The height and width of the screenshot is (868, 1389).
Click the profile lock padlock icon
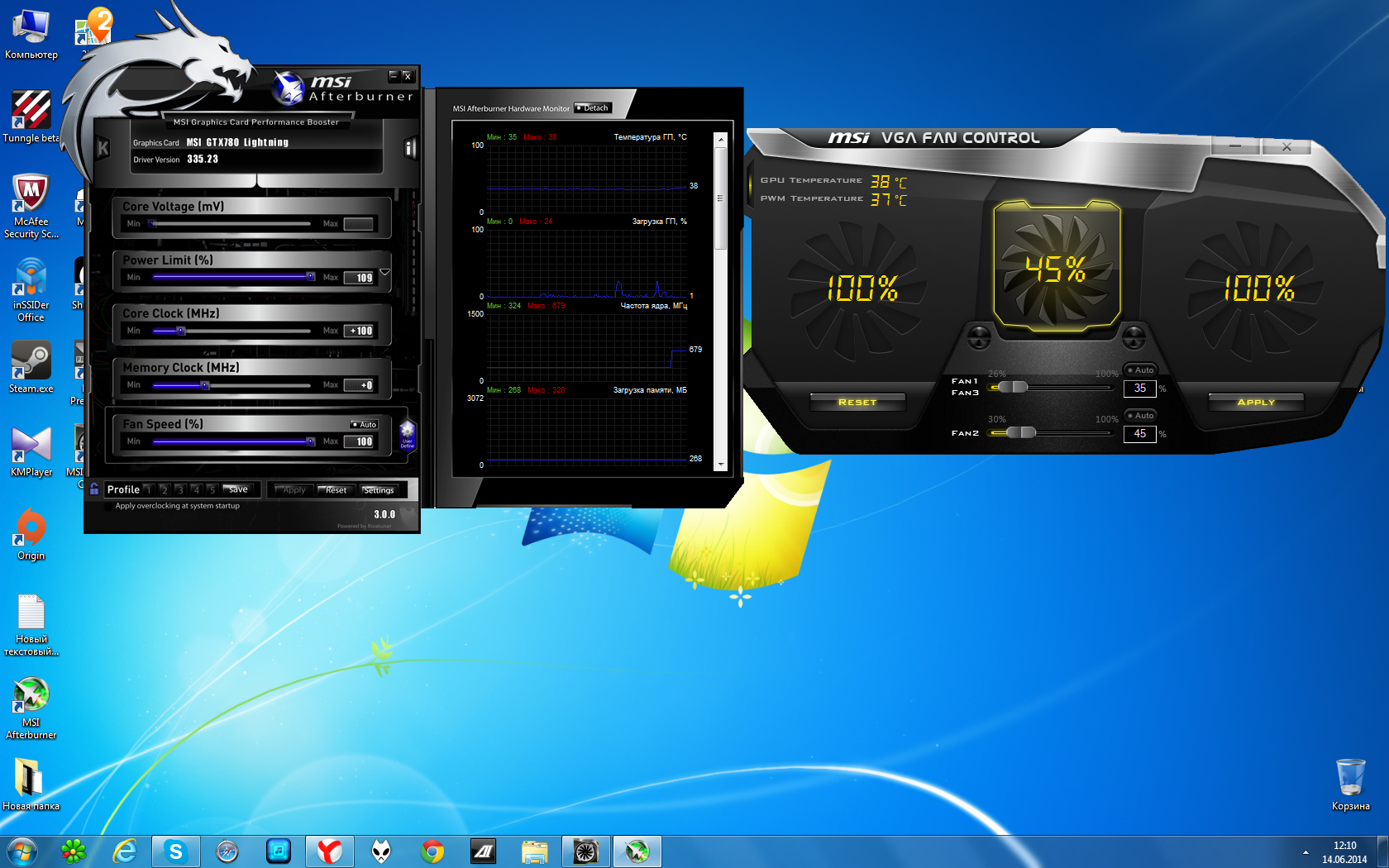94,489
